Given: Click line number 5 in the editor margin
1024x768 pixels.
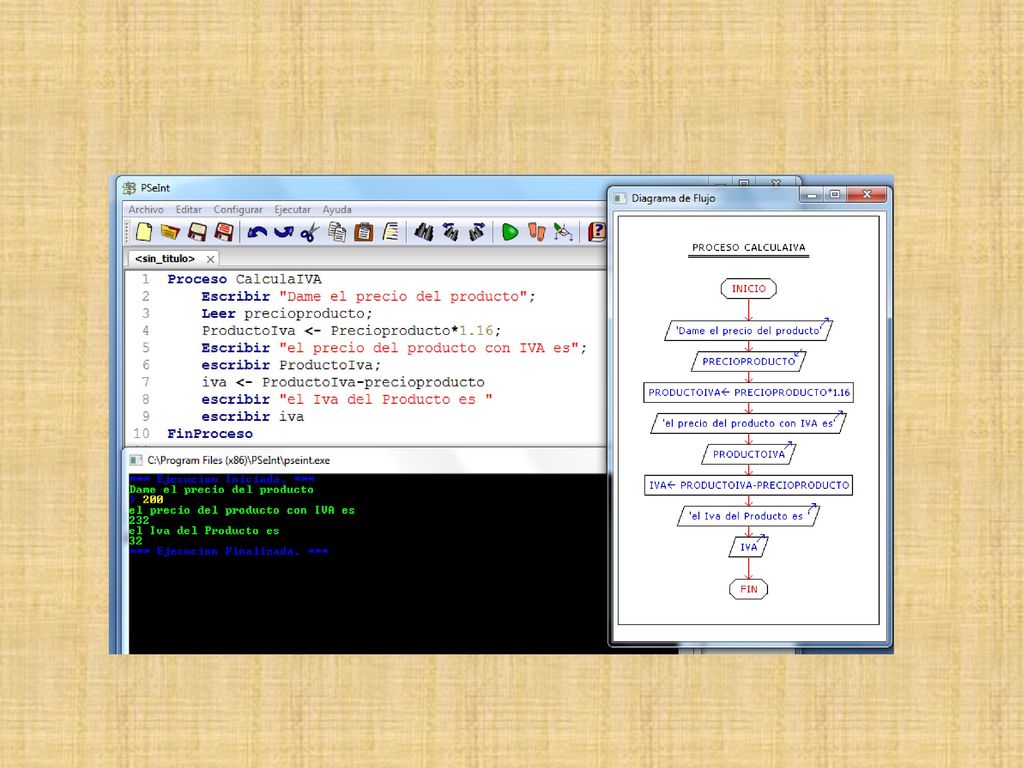Looking at the screenshot, I should coord(145,348).
